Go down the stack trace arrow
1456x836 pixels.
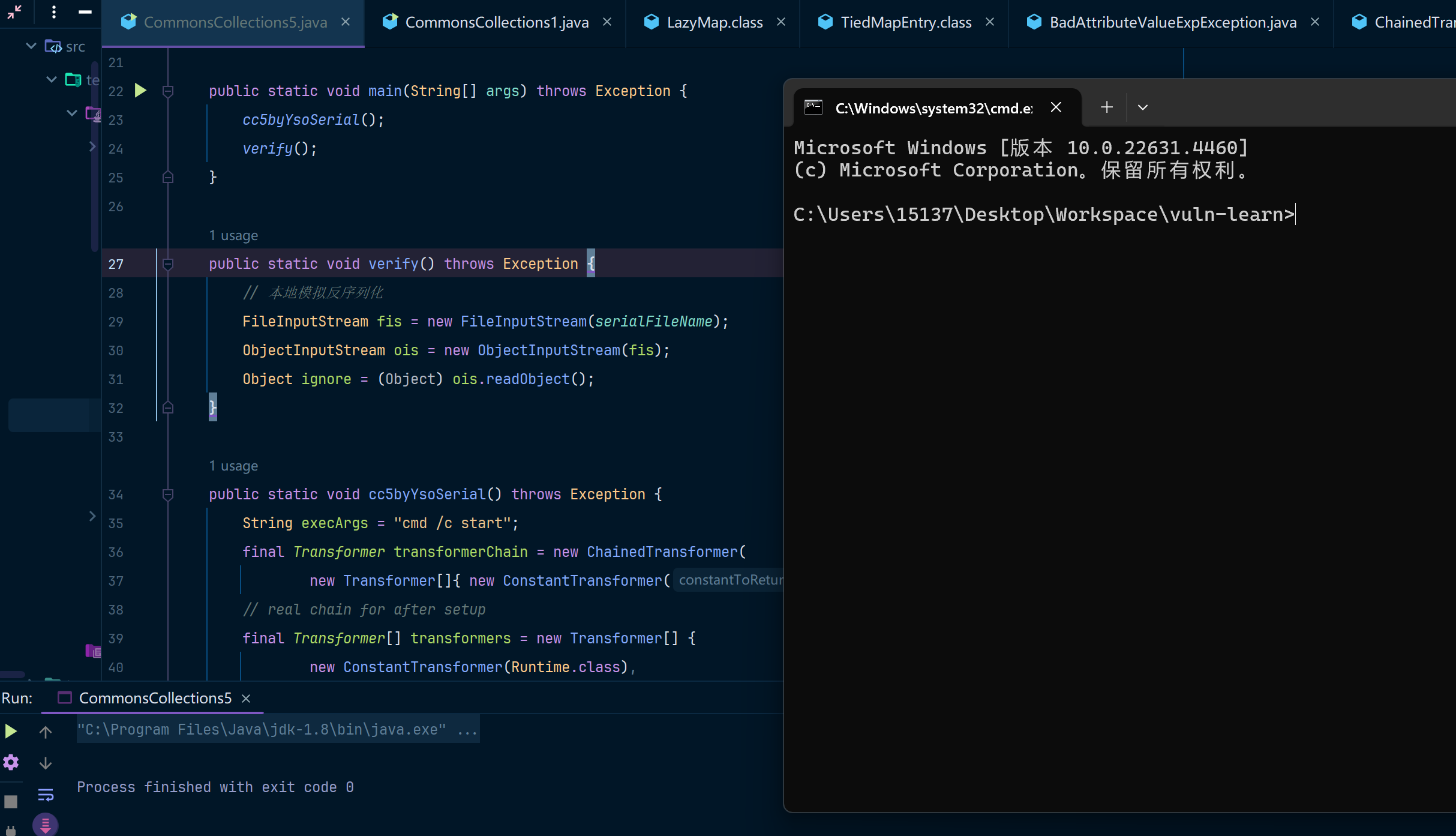[46, 763]
